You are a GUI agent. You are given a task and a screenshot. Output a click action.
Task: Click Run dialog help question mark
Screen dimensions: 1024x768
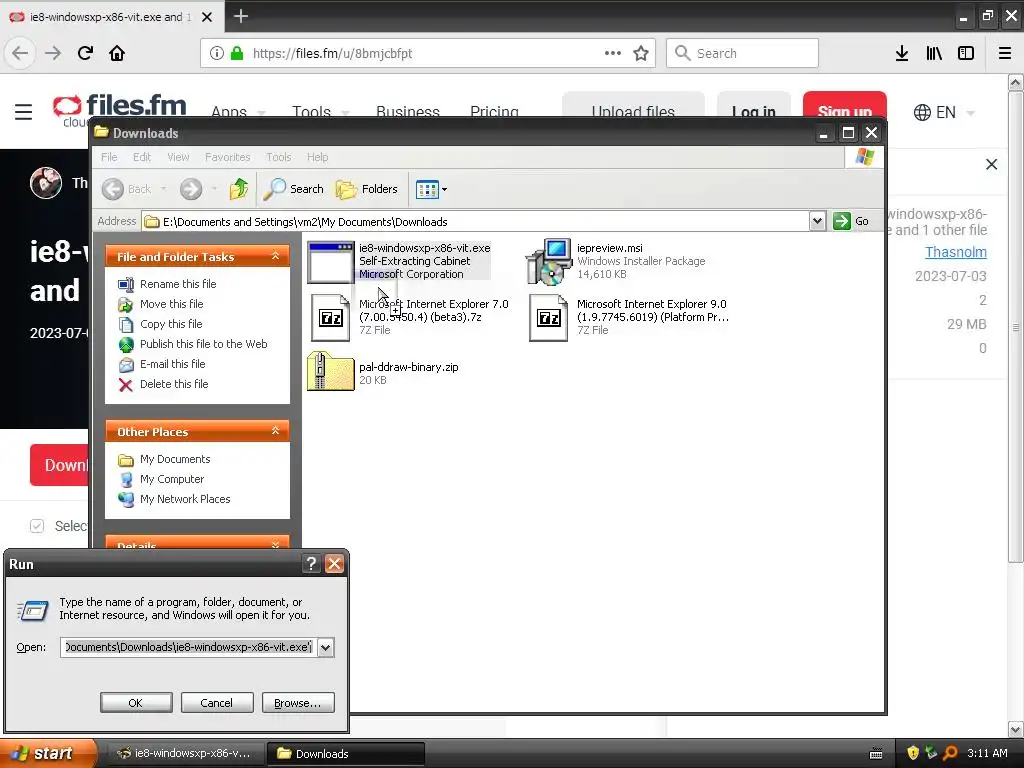312,564
